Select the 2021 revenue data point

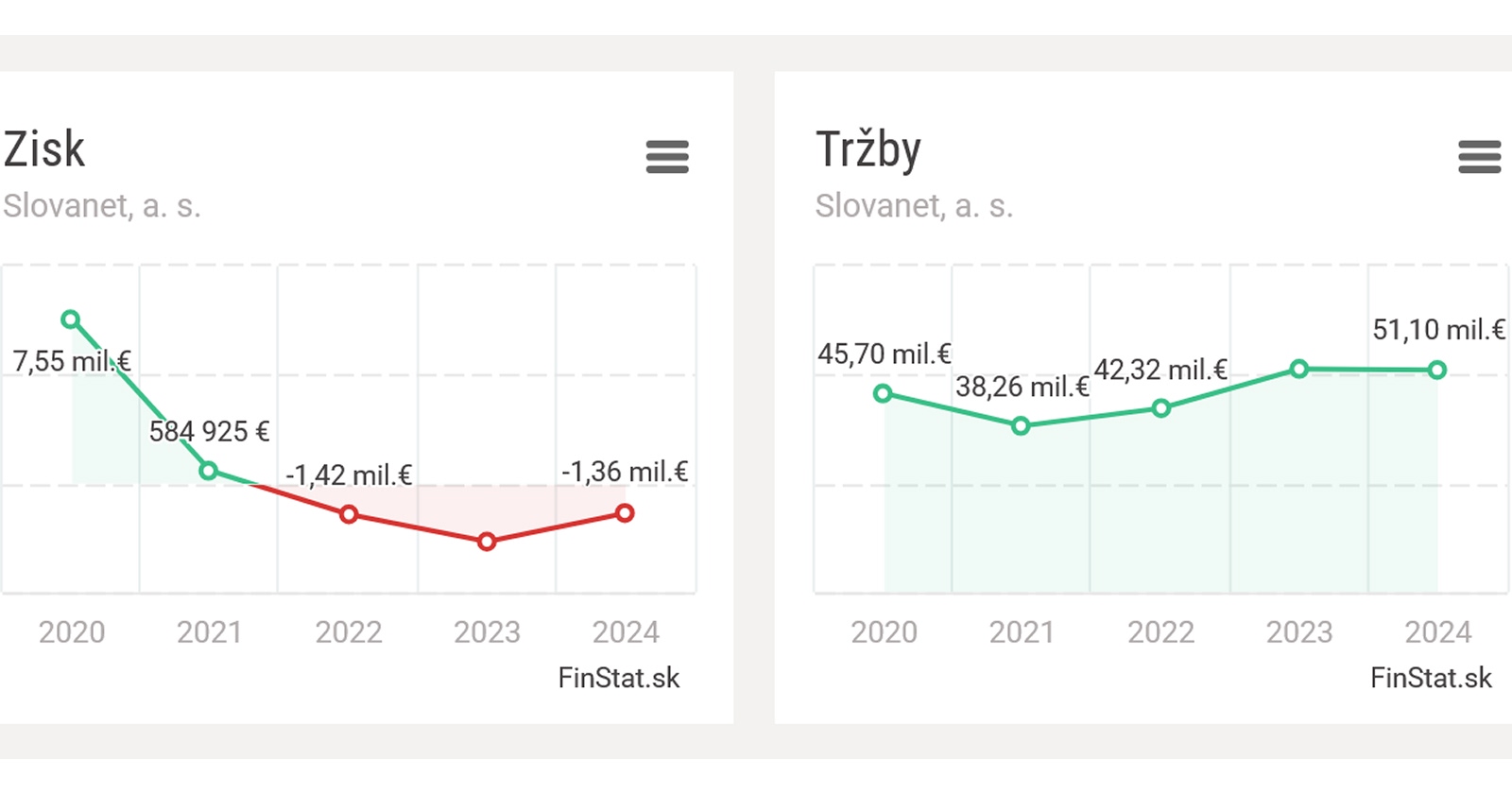(x=1021, y=426)
